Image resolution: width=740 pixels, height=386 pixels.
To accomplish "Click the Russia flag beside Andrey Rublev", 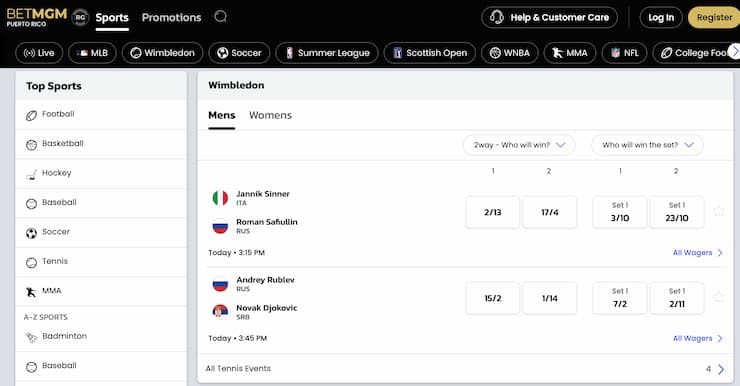I will 220,284.
